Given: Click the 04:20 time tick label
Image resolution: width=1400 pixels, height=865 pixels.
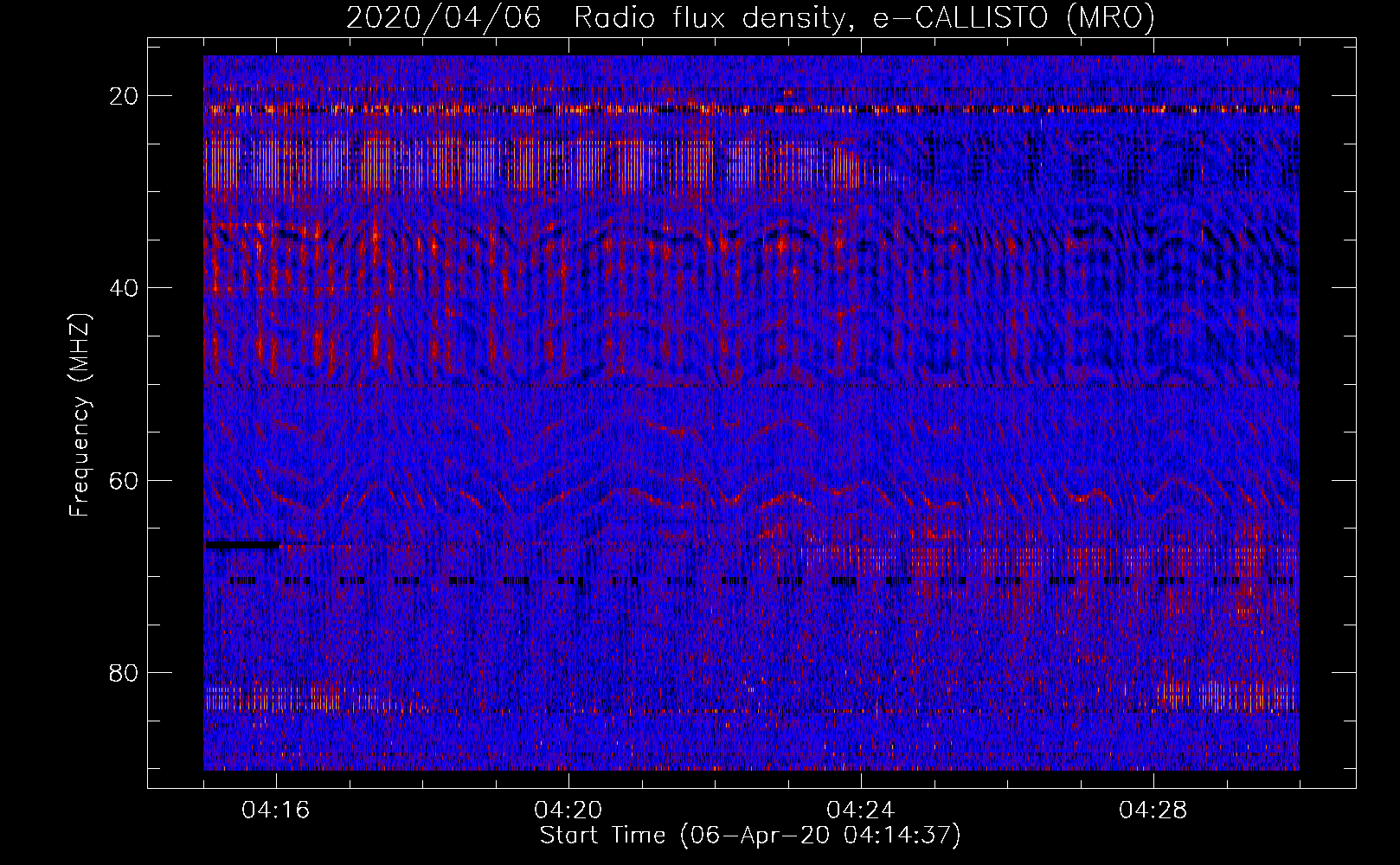Looking at the screenshot, I should coord(568,811).
